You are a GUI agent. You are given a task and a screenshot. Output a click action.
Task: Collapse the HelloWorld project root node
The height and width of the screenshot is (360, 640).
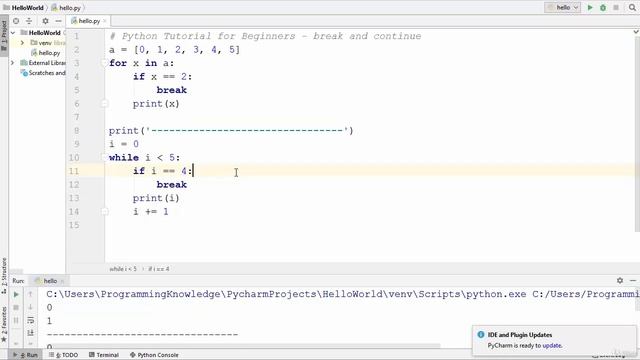(x=13, y=33)
